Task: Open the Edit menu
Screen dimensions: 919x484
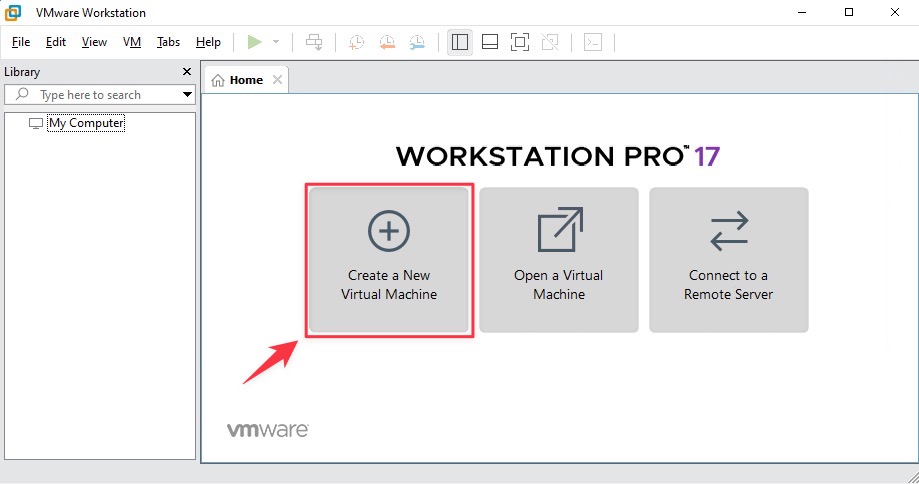Action: tap(56, 42)
